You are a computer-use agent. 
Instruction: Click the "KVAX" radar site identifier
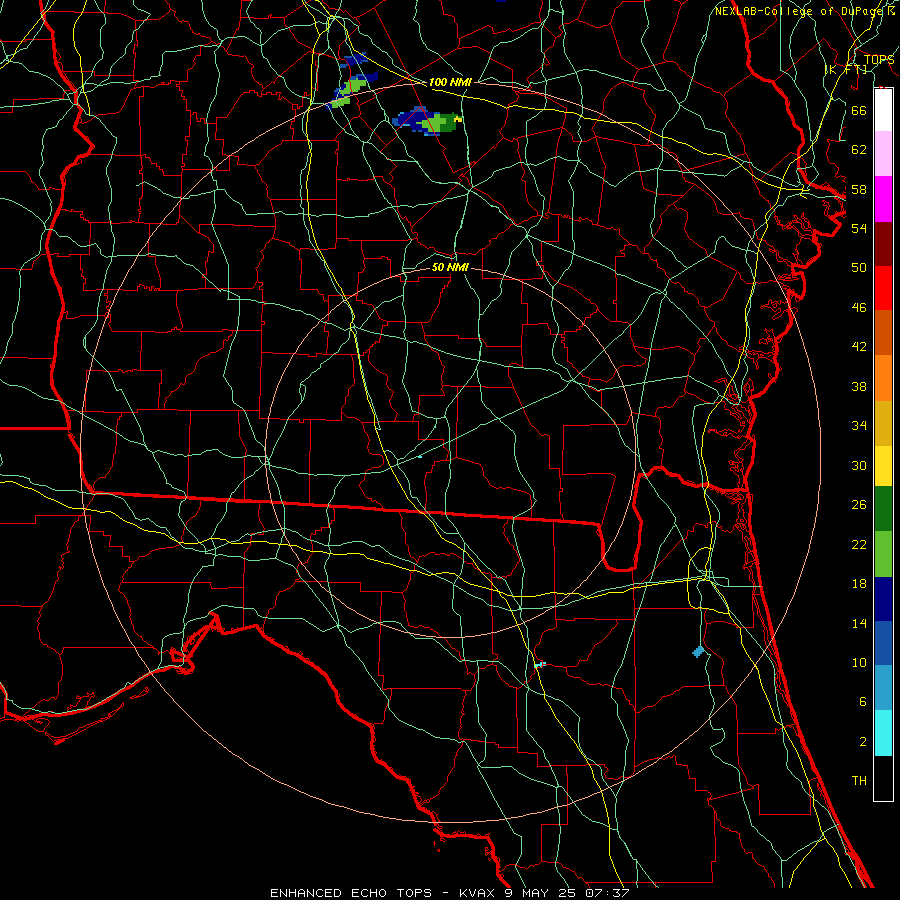[x=479, y=893]
